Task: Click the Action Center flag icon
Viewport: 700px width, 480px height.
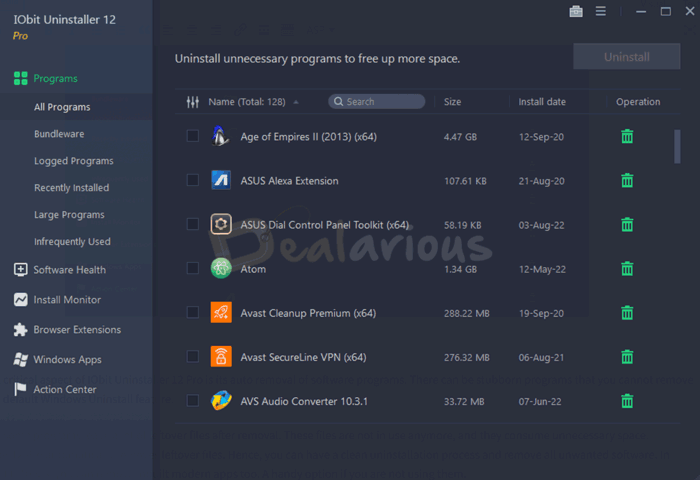Action: point(21,389)
